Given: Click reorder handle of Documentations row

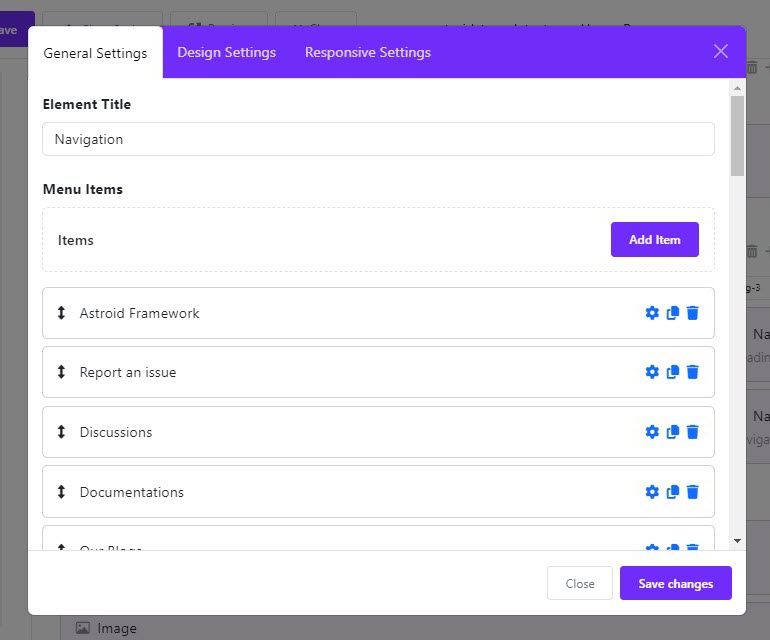Looking at the screenshot, I should (61, 492).
